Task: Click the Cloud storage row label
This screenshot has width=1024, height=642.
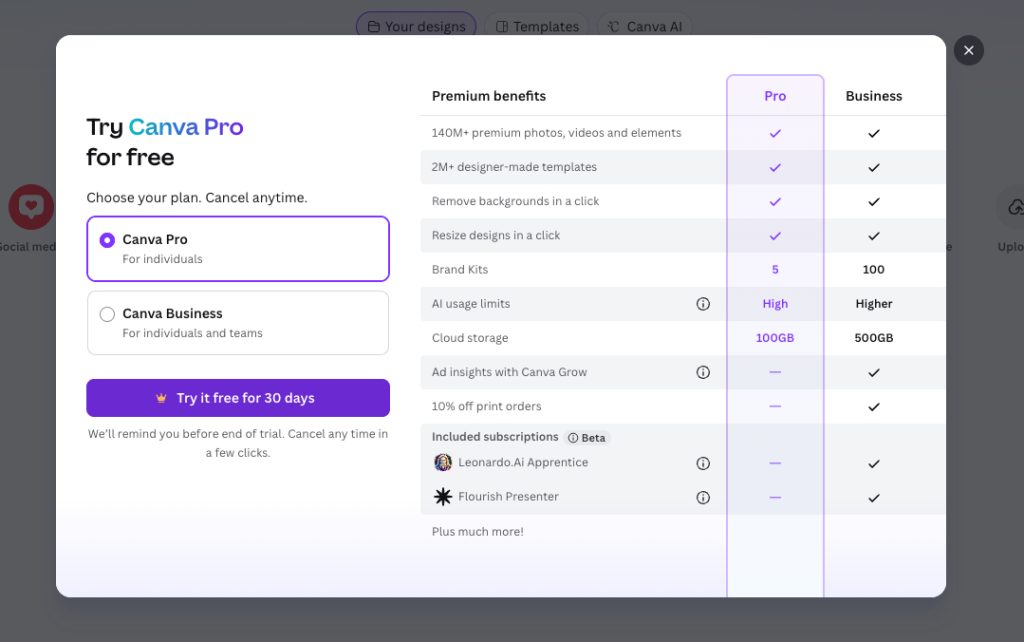Action: click(x=470, y=338)
